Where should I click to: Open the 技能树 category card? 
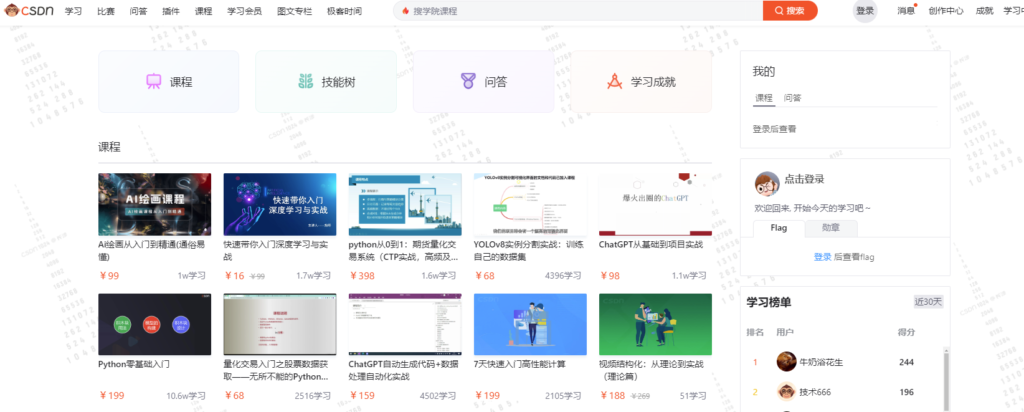tap(326, 82)
